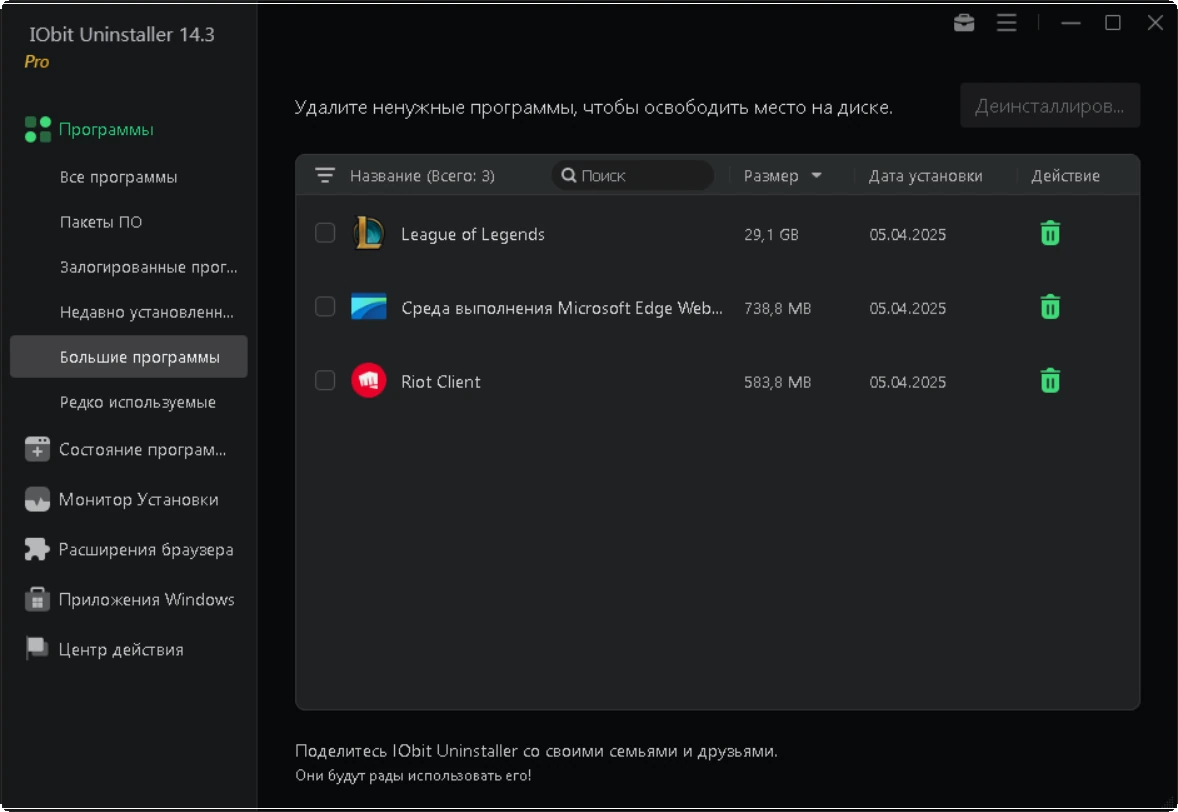Uninstall Riot Client with its trash icon

(x=1050, y=381)
